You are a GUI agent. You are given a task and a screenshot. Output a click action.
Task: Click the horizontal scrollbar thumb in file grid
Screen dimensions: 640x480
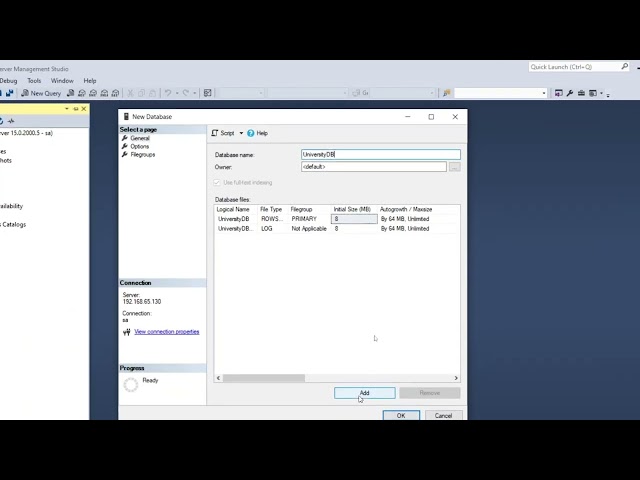[x=264, y=378]
